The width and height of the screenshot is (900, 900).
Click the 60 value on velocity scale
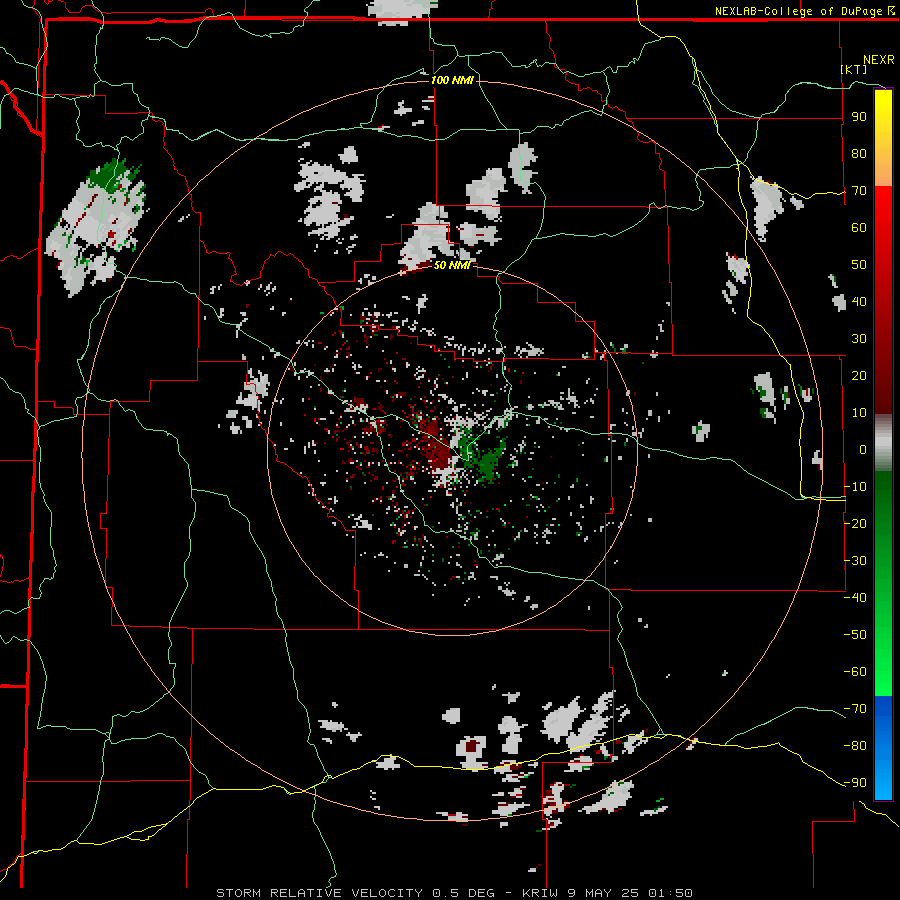coord(859,227)
